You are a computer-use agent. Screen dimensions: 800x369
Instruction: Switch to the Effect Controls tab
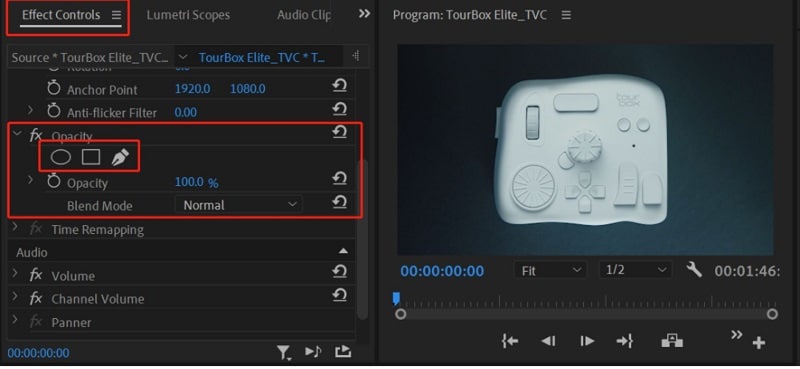pyautogui.click(x=61, y=15)
